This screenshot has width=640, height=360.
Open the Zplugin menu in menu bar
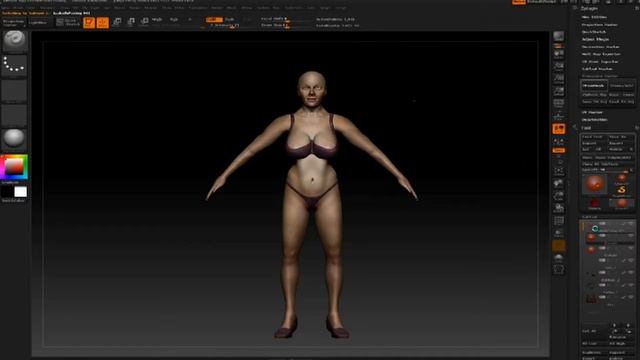click(325, 8)
